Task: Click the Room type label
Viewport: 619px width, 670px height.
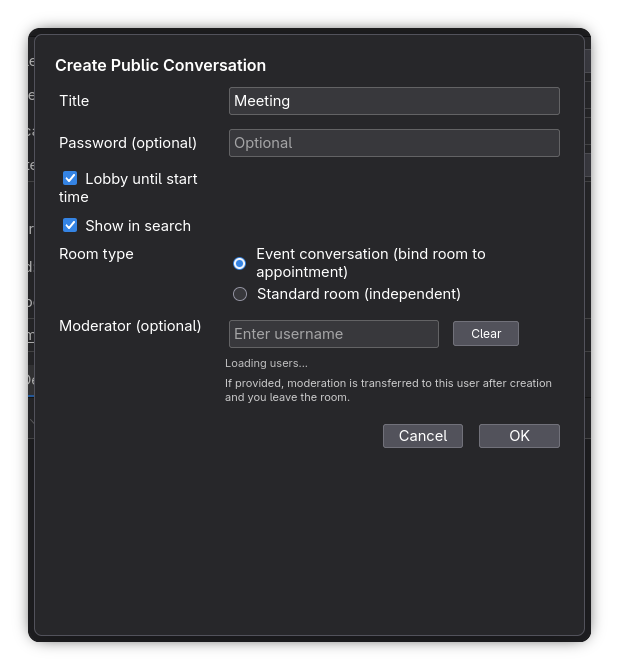Action: click(96, 254)
